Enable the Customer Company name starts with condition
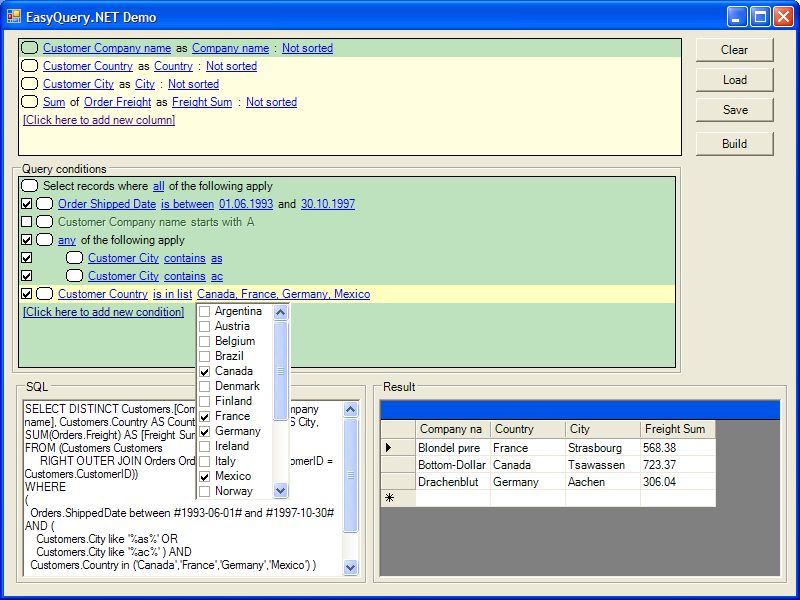Screen dimensions: 800x600 click(27, 222)
